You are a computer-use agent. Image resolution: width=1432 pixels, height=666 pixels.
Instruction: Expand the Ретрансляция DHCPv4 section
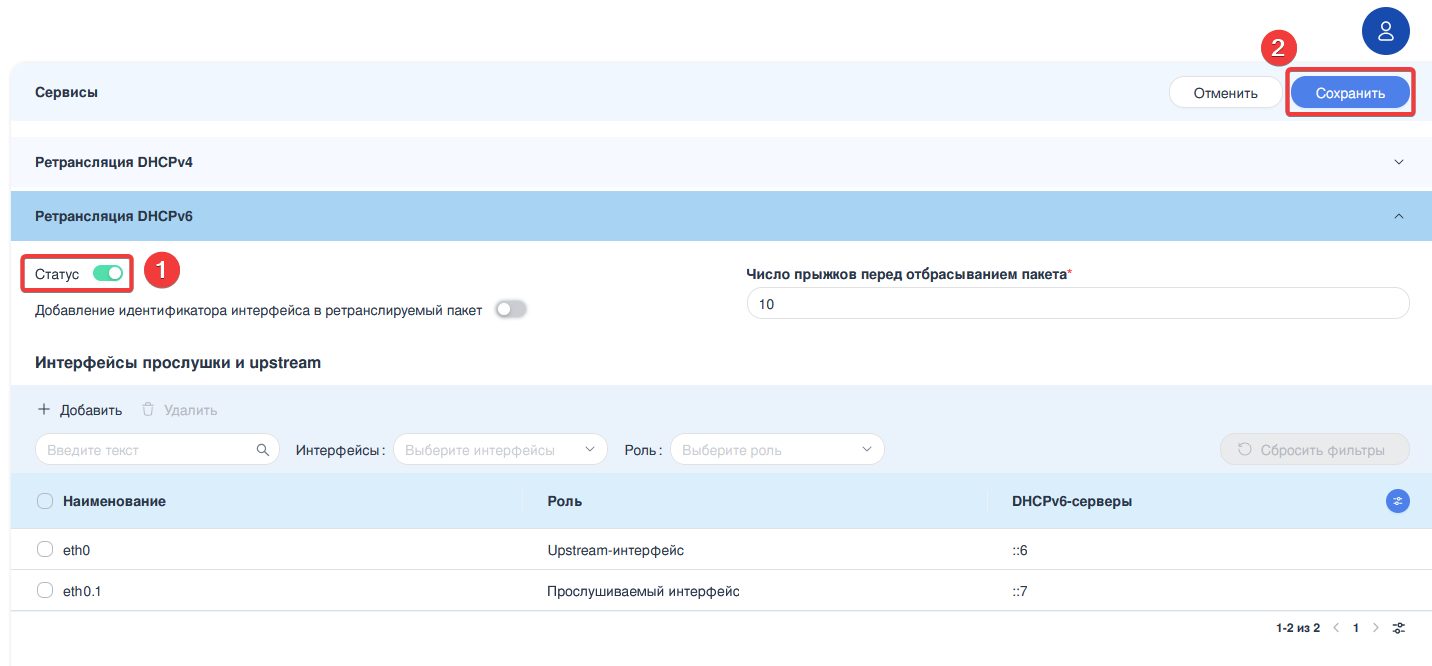click(1398, 162)
